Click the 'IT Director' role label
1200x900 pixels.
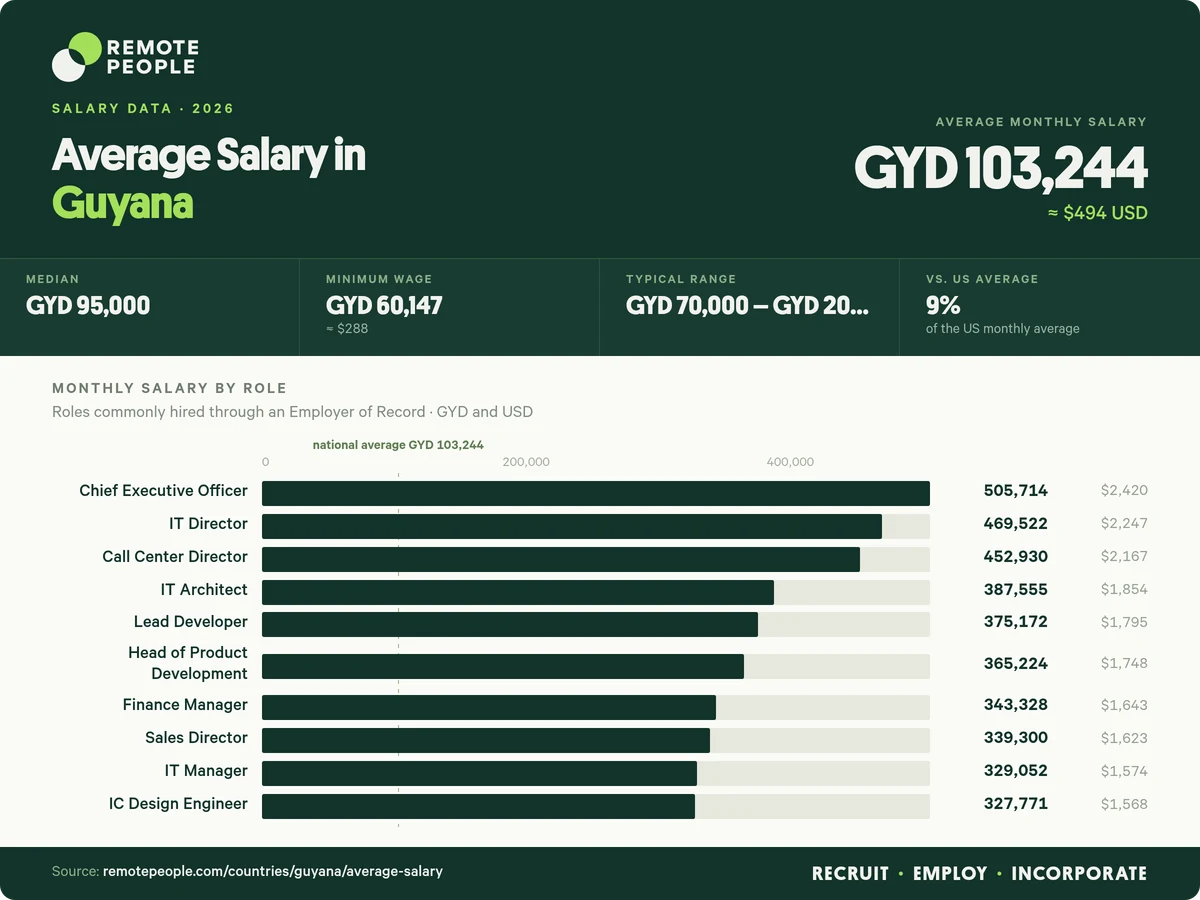pos(208,524)
